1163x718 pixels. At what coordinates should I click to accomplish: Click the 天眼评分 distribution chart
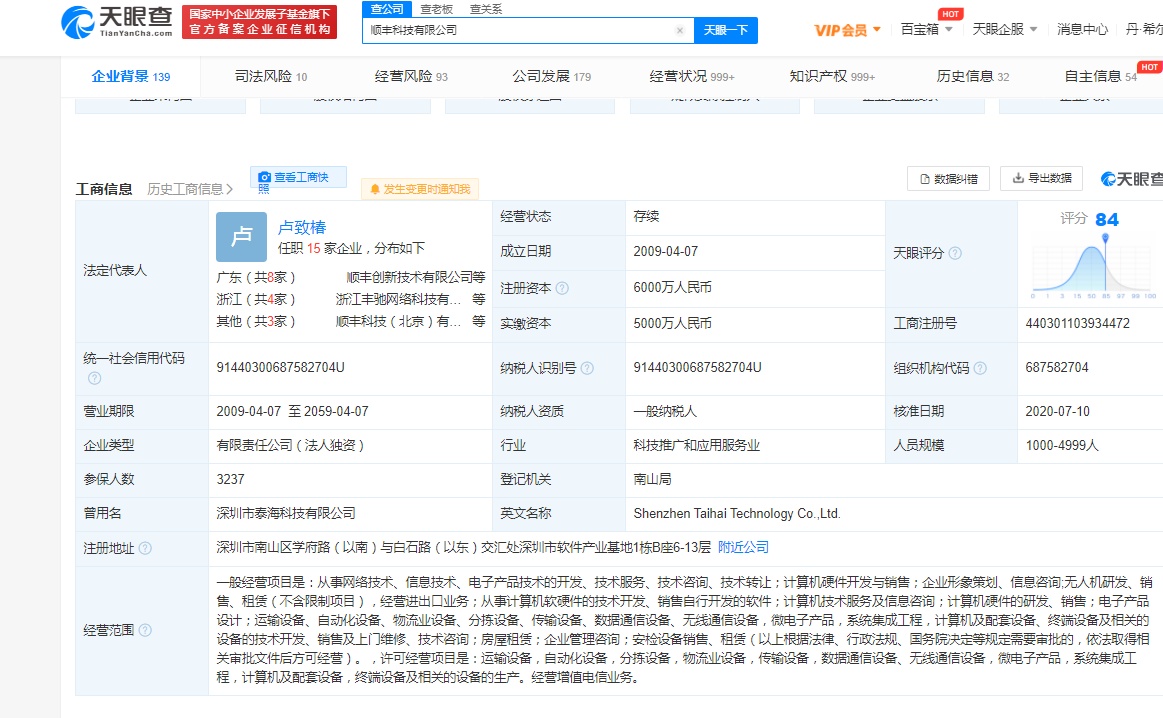point(1093,266)
